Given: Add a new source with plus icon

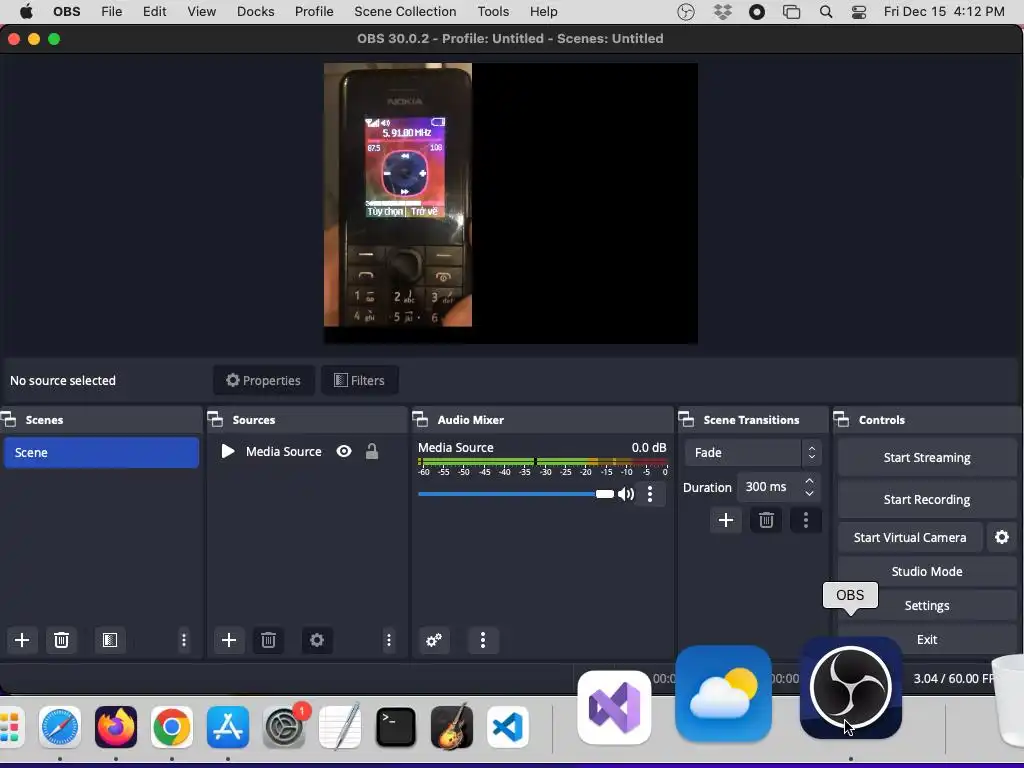Looking at the screenshot, I should click(x=229, y=640).
